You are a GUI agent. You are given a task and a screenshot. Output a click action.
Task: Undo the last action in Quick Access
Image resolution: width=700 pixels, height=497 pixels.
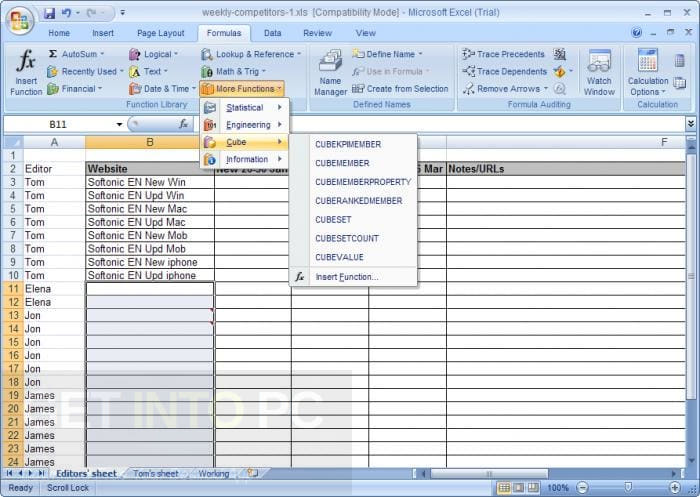(67, 13)
